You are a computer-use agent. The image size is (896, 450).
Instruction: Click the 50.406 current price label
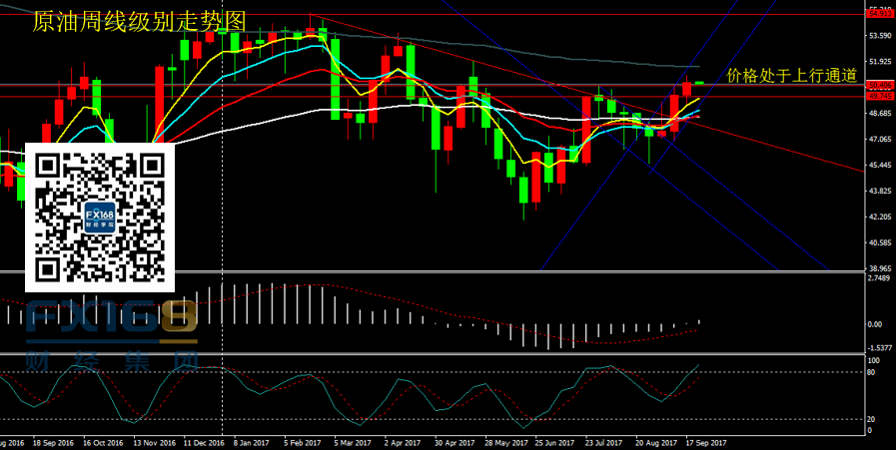coord(879,85)
